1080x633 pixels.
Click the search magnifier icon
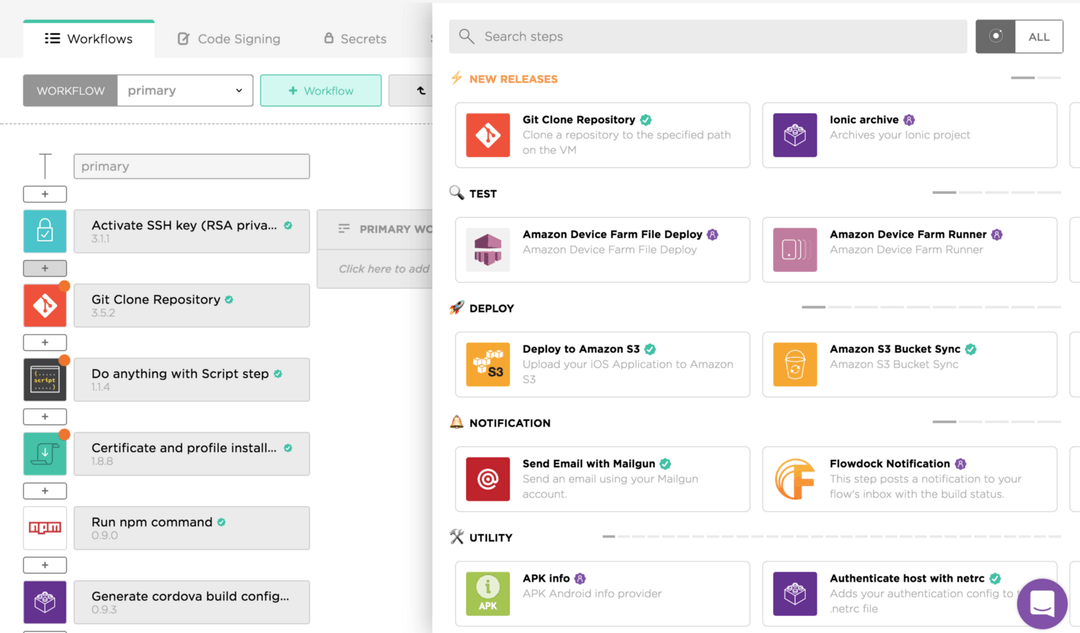[x=466, y=37]
